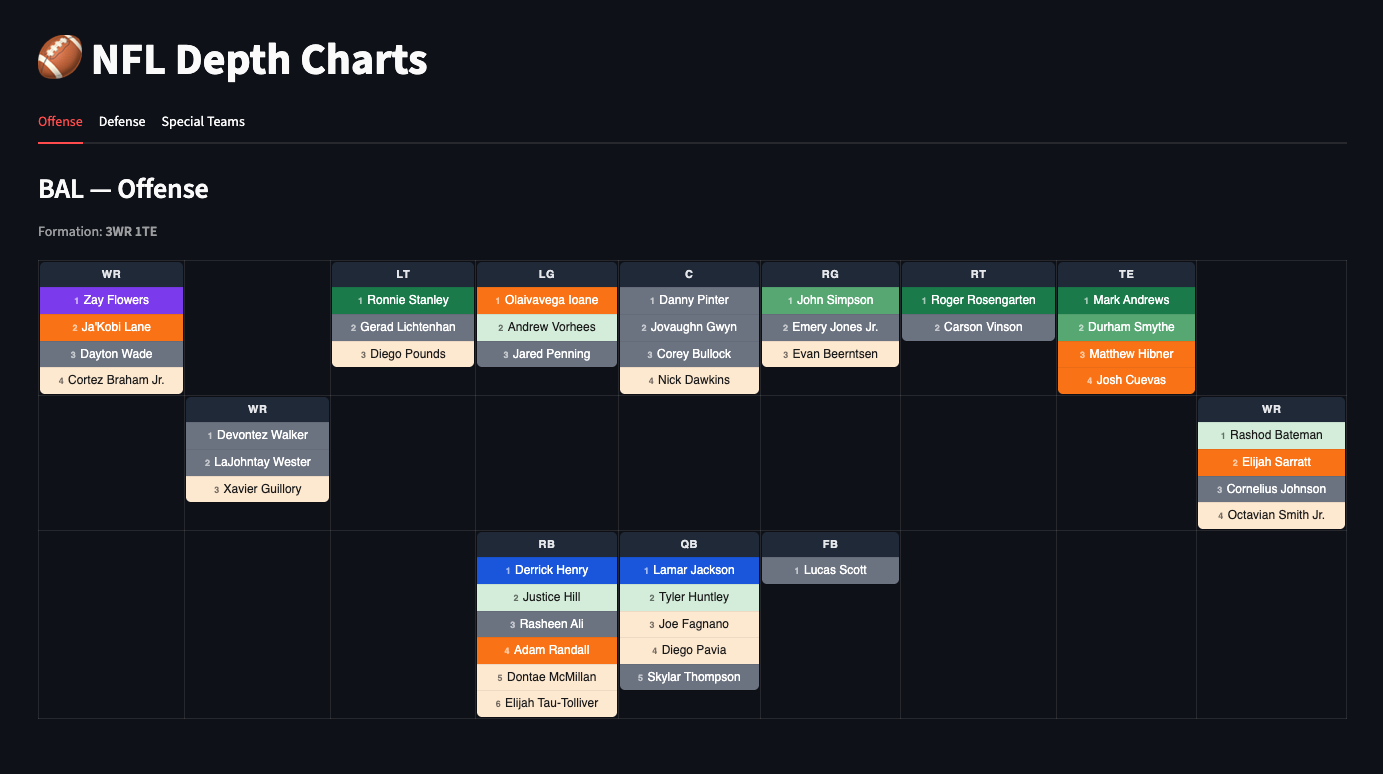Select center Danny Pinter
The image size is (1383, 774).
pos(689,300)
